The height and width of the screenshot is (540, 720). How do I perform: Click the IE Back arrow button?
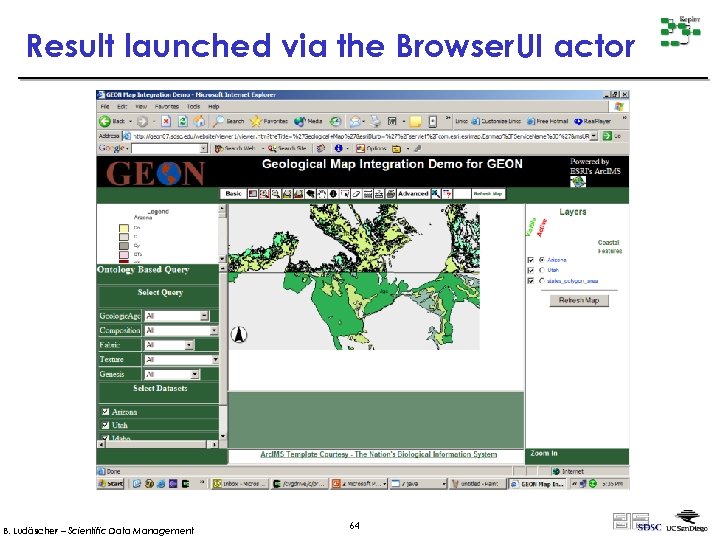(105, 121)
